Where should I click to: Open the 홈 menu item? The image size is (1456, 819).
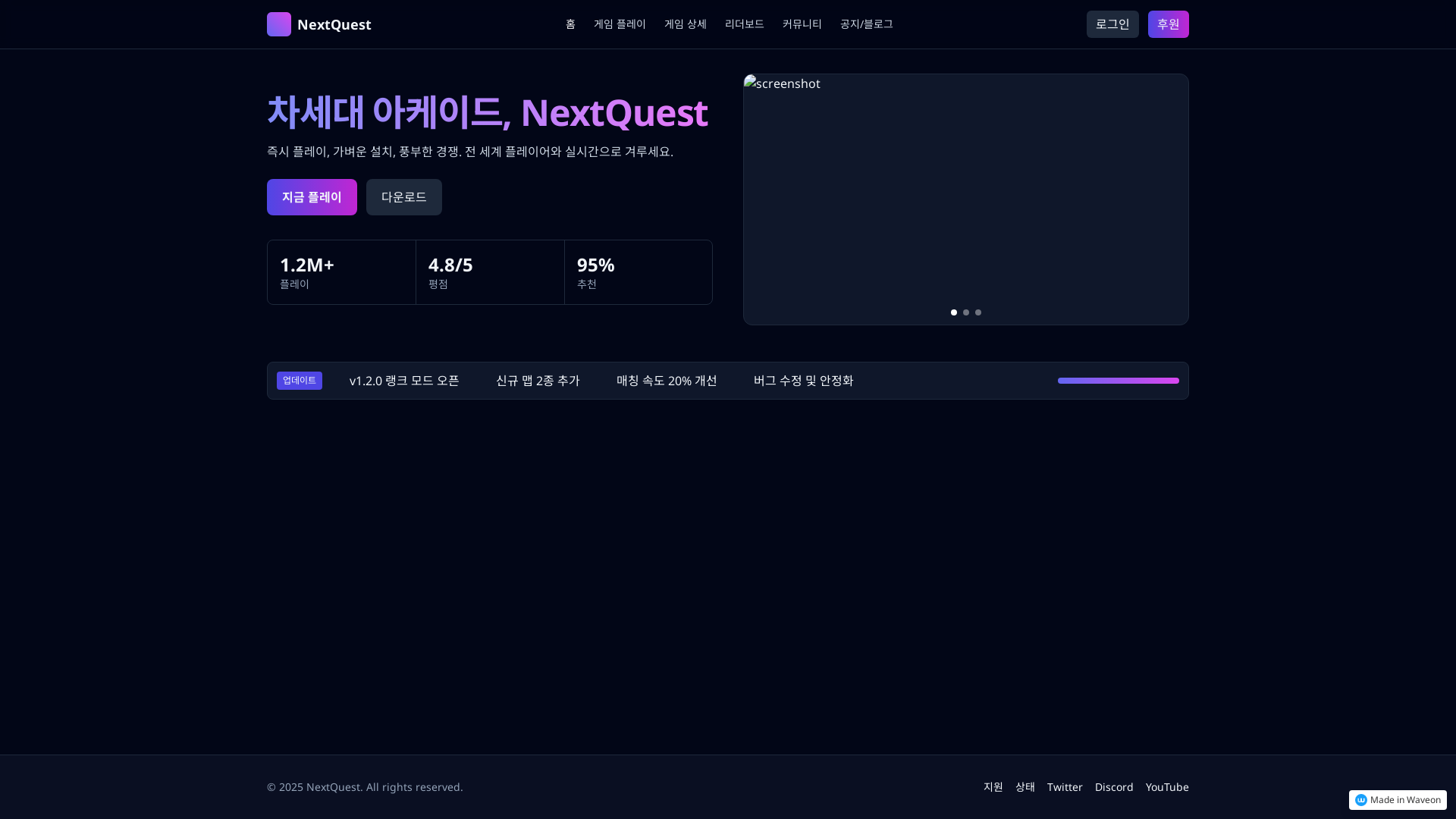click(x=570, y=24)
